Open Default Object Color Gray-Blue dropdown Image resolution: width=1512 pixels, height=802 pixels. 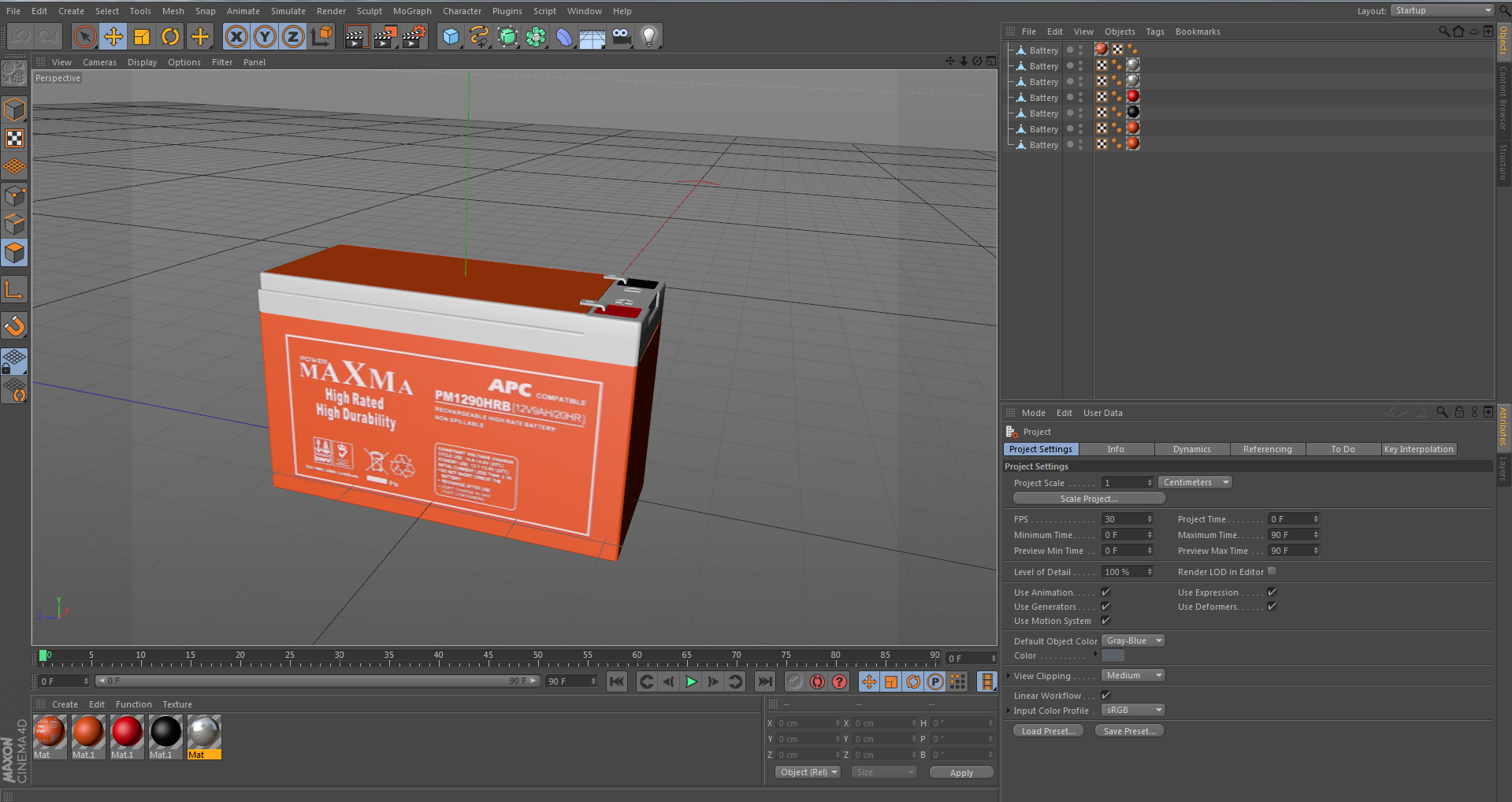(1132, 641)
